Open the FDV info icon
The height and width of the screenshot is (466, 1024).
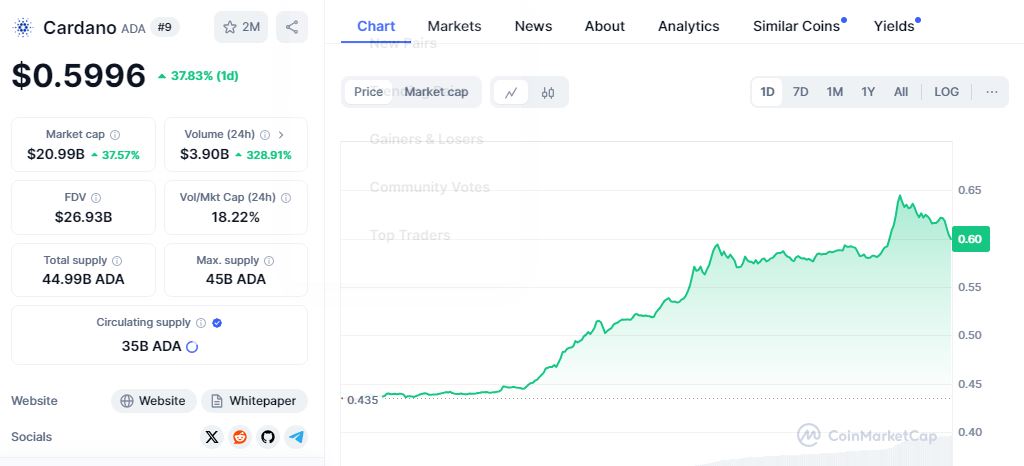point(96,198)
